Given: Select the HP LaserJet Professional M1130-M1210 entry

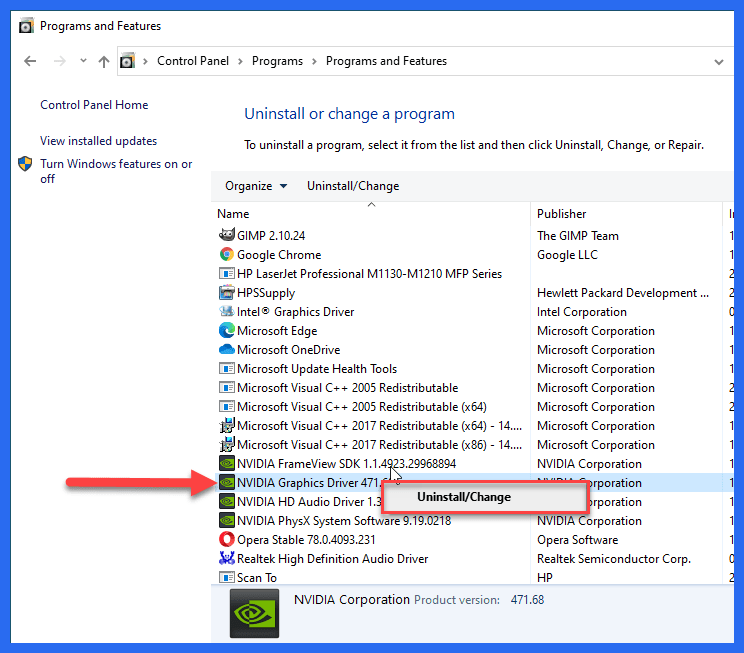Looking at the screenshot, I should [x=369, y=274].
